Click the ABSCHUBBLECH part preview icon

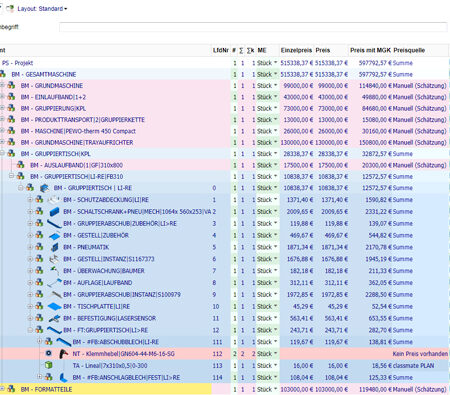pyautogui.click(x=63, y=342)
